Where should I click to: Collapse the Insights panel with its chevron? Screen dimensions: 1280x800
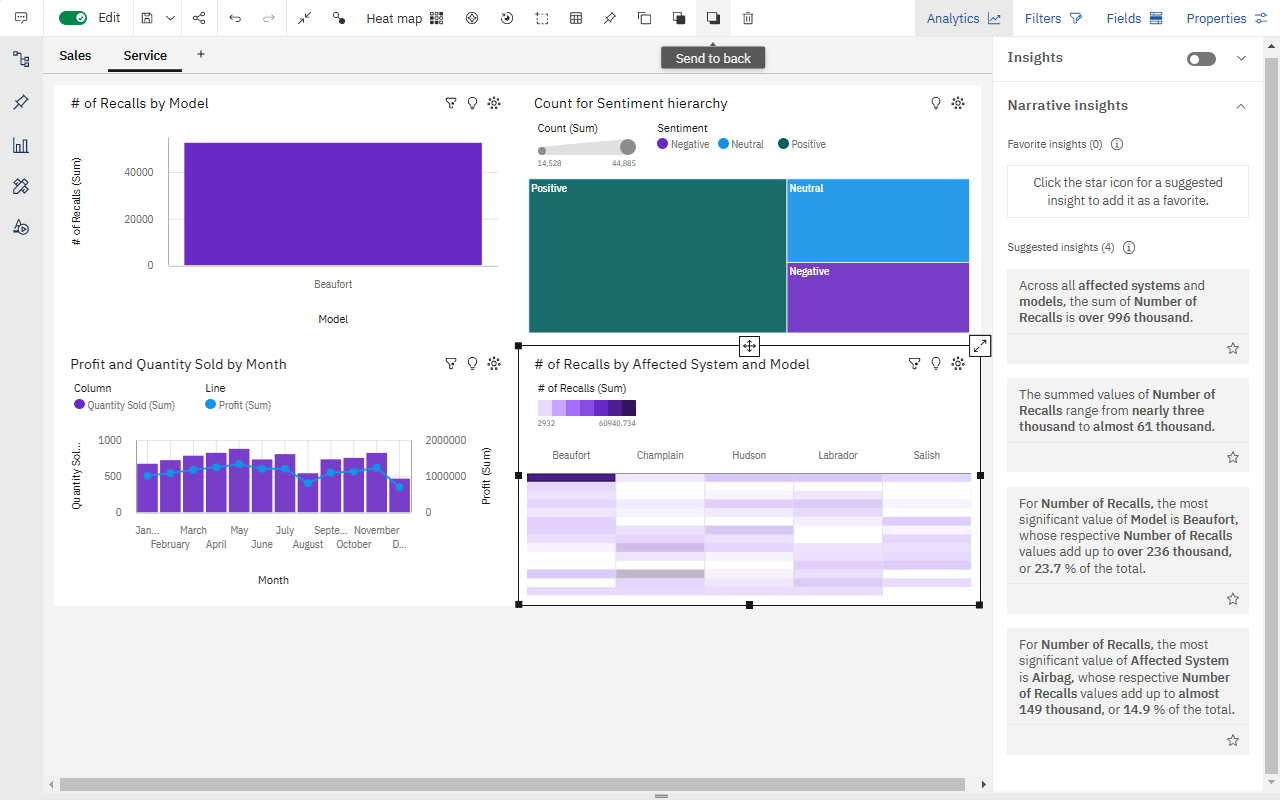click(1241, 58)
